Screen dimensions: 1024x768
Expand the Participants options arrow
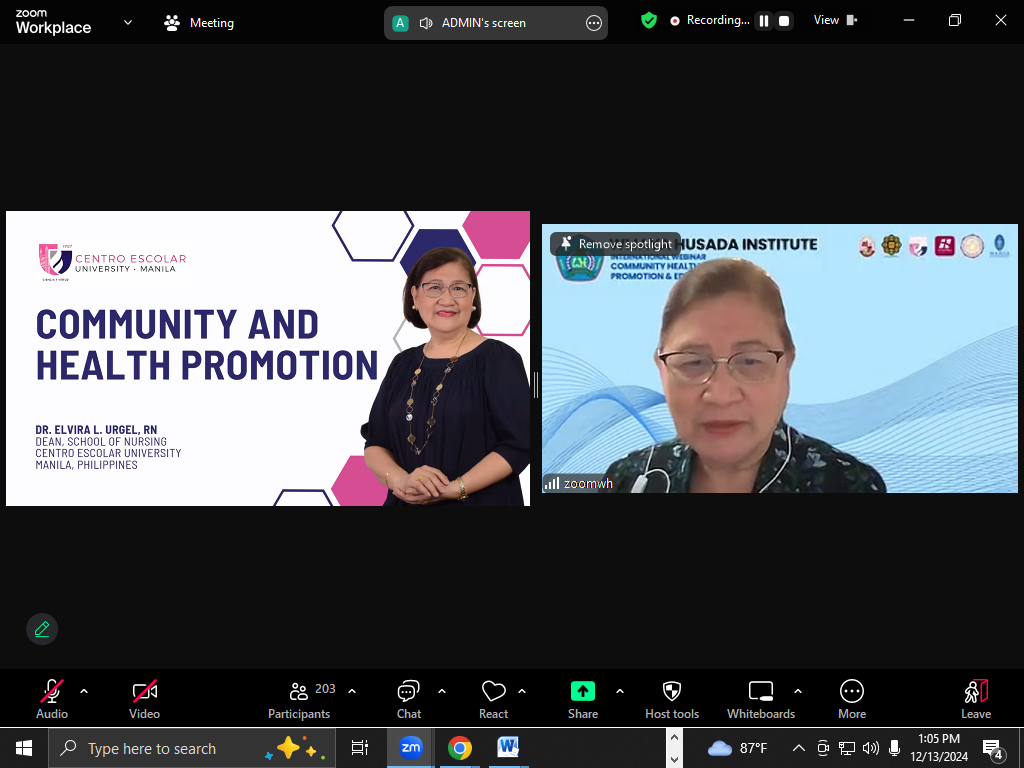[x=352, y=691]
